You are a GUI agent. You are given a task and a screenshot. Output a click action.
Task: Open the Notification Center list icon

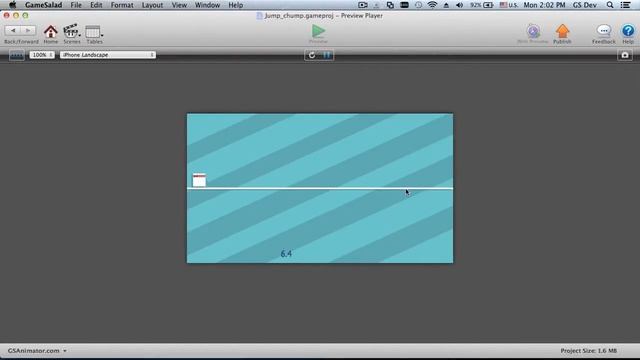(625, 5)
